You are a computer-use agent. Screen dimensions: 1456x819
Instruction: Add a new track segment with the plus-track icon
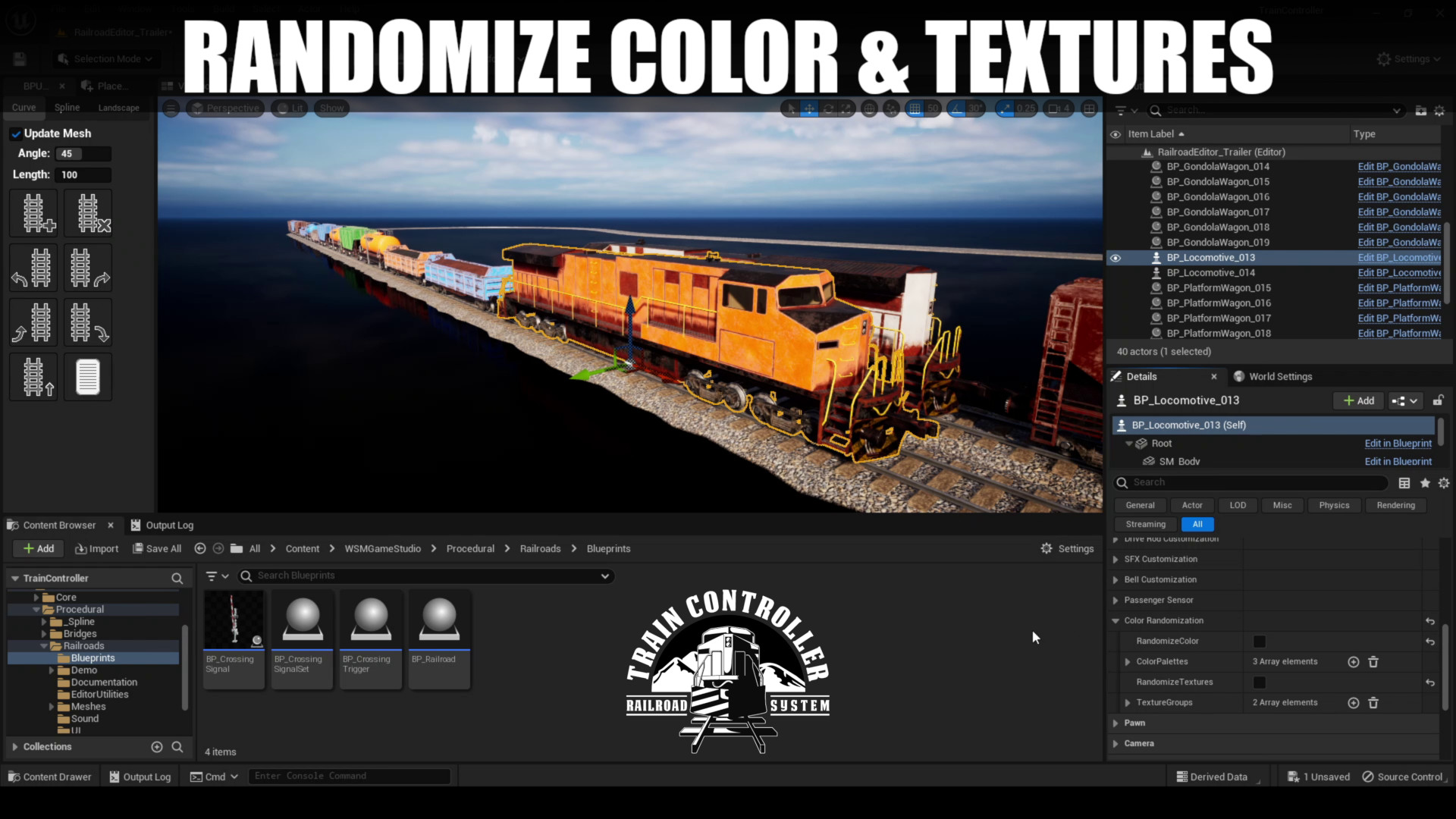coord(33,212)
